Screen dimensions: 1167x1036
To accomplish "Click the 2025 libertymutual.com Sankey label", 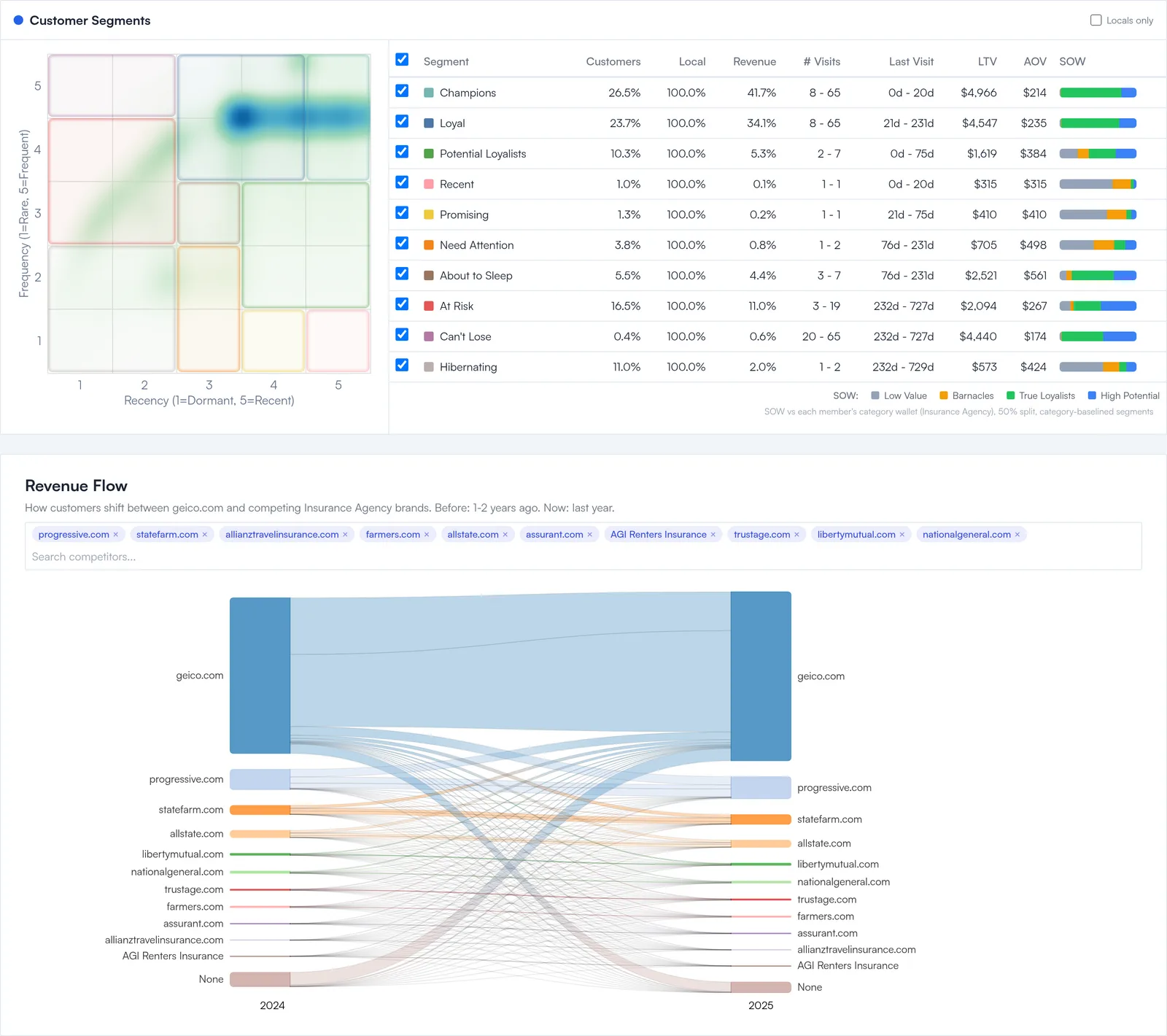I will click(838, 864).
